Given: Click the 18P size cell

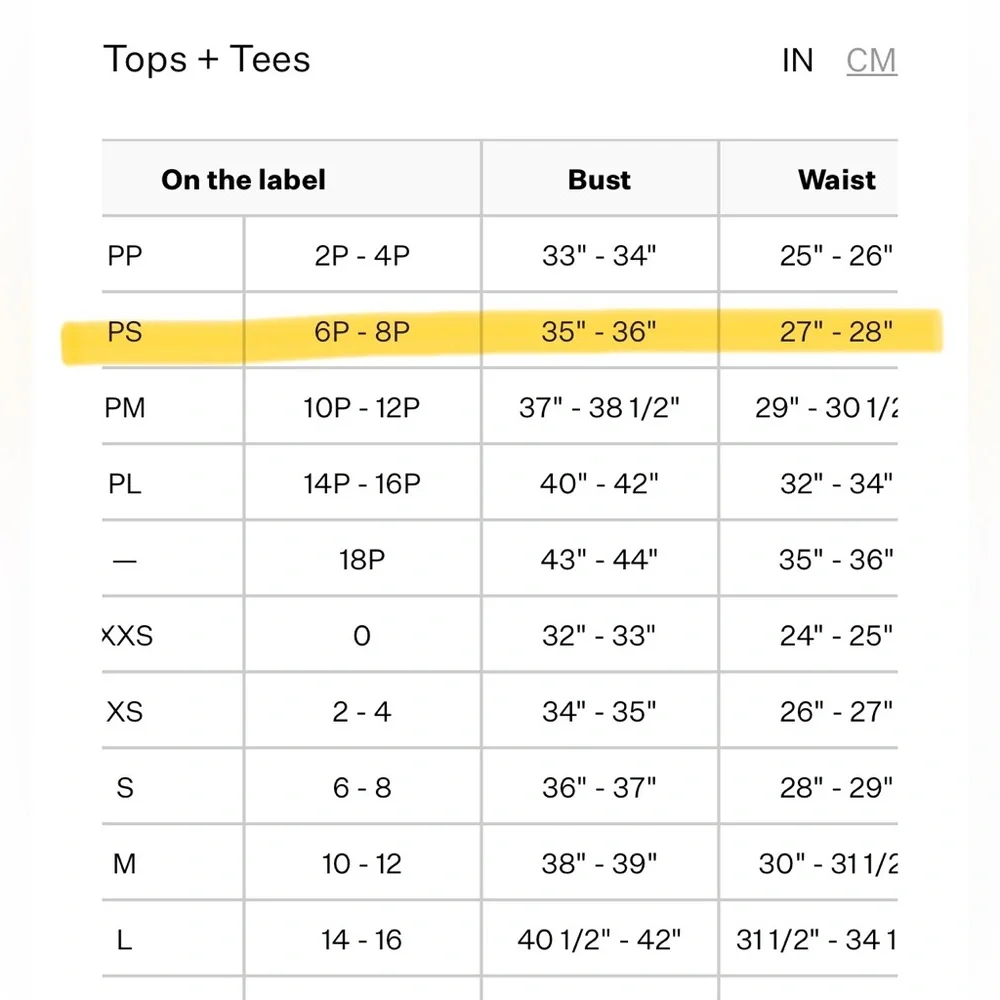Looking at the screenshot, I should [x=362, y=560].
